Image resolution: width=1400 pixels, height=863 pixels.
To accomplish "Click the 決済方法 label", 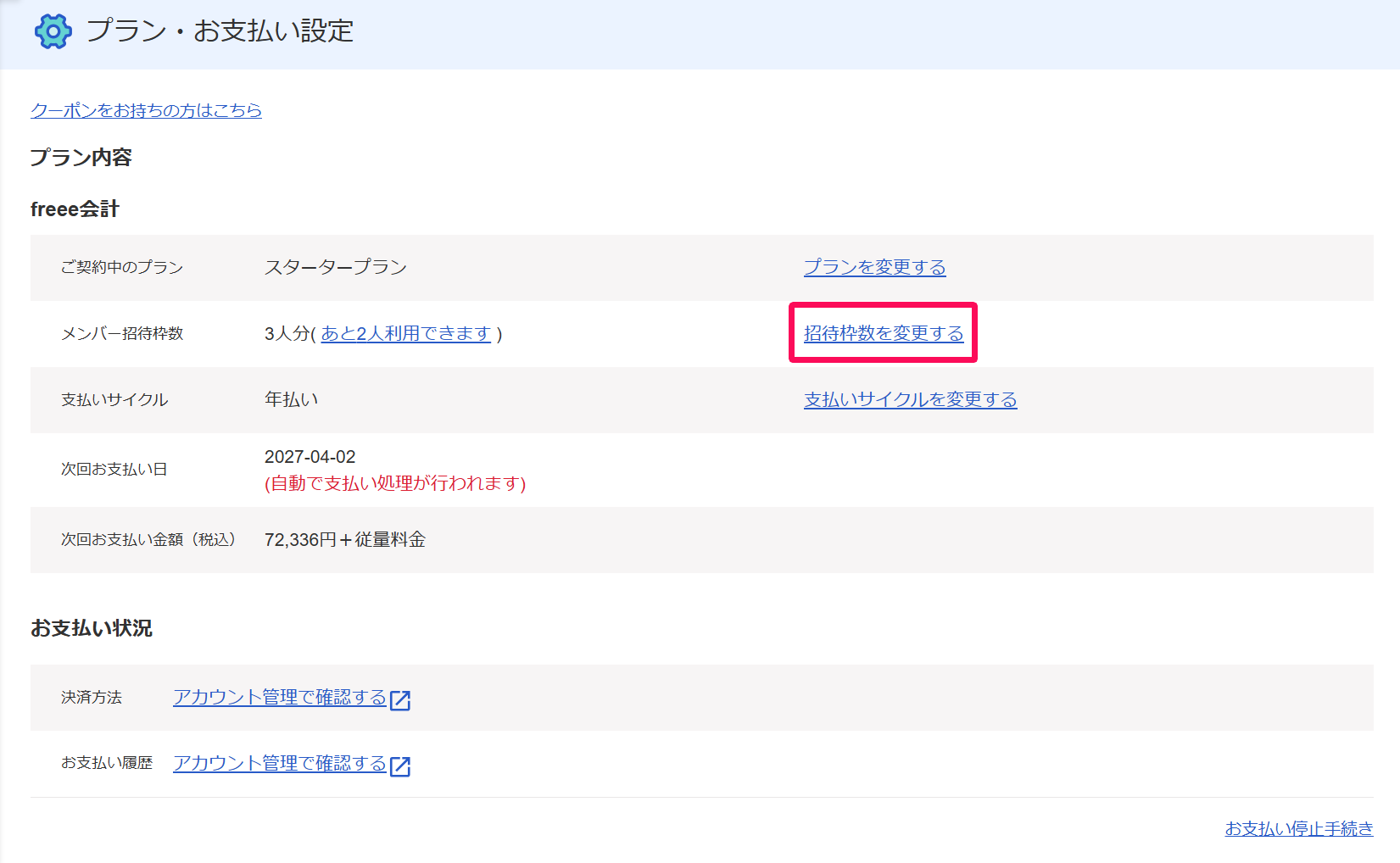I will click(x=92, y=697).
